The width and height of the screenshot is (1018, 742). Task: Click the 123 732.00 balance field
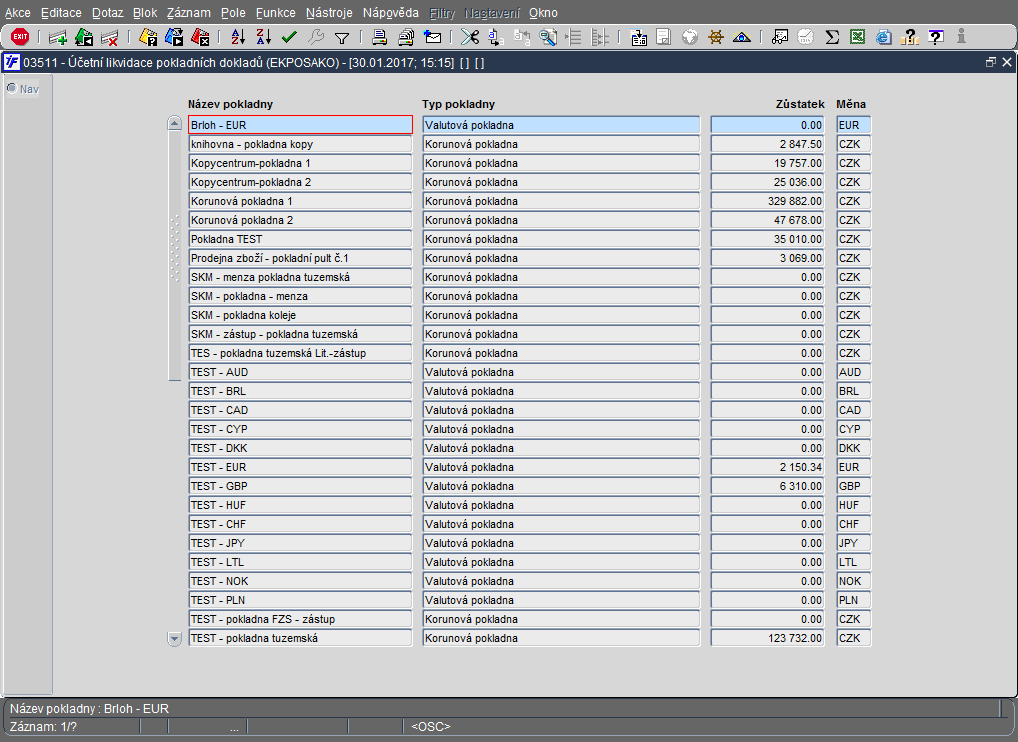pyautogui.click(x=767, y=638)
